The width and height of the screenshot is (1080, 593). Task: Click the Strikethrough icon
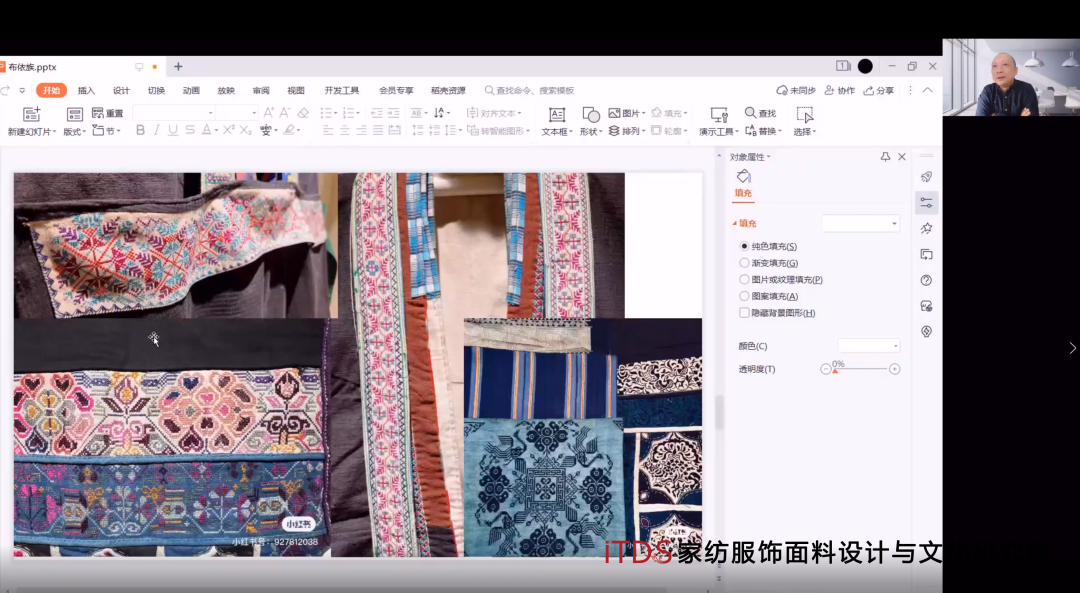(x=189, y=130)
